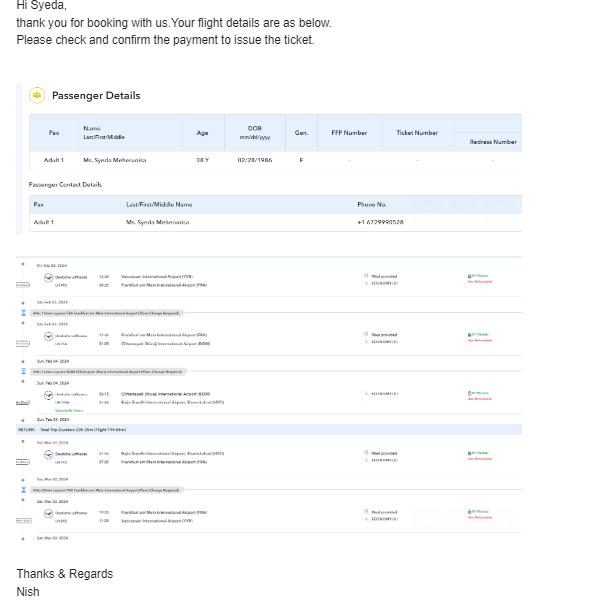Click the DOB value 02/28/1986

point(255,160)
